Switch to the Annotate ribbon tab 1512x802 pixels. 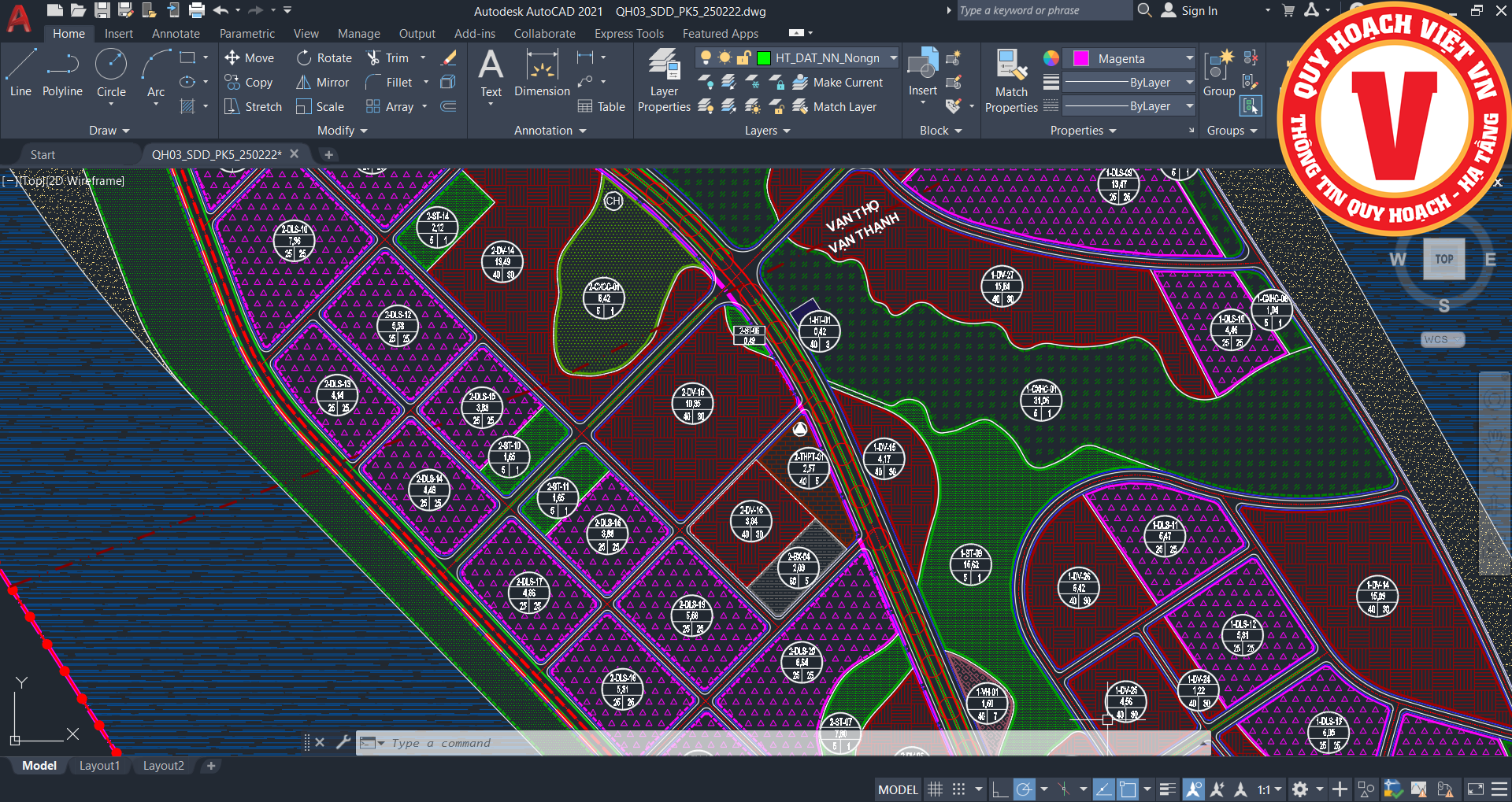pyautogui.click(x=176, y=34)
